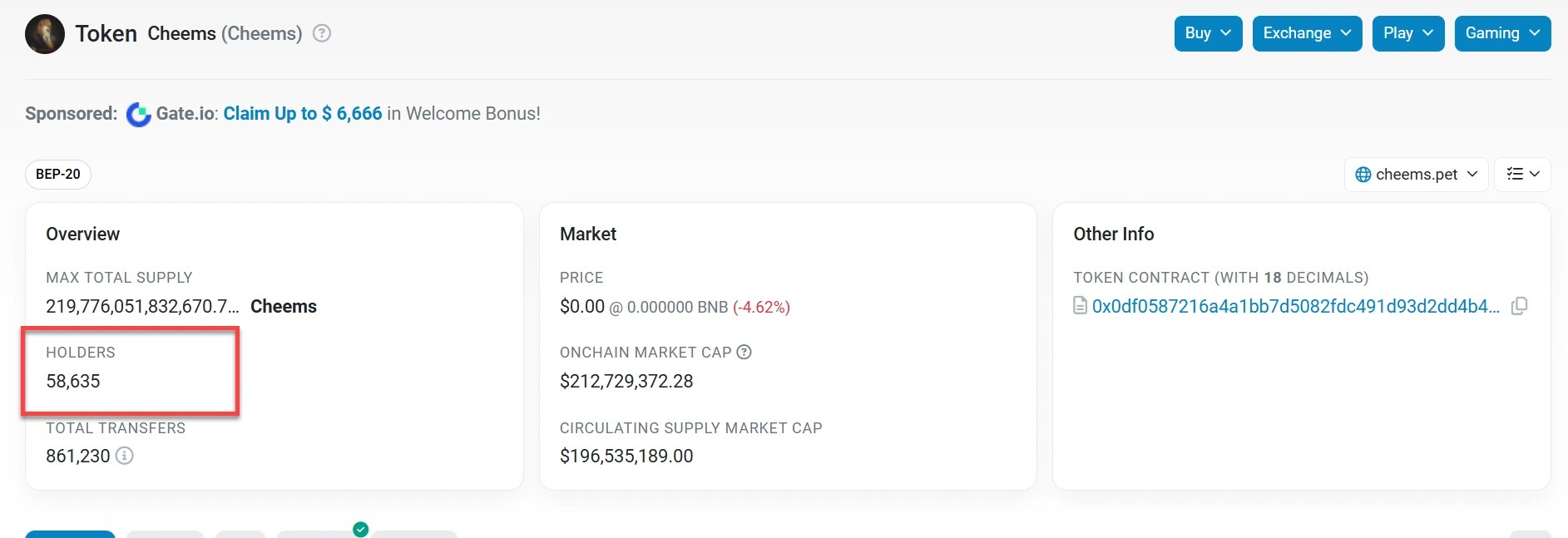1568x538 pixels.
Task: Open the token contract address link
Action: pyautogui.click(x=1295, y=306)
